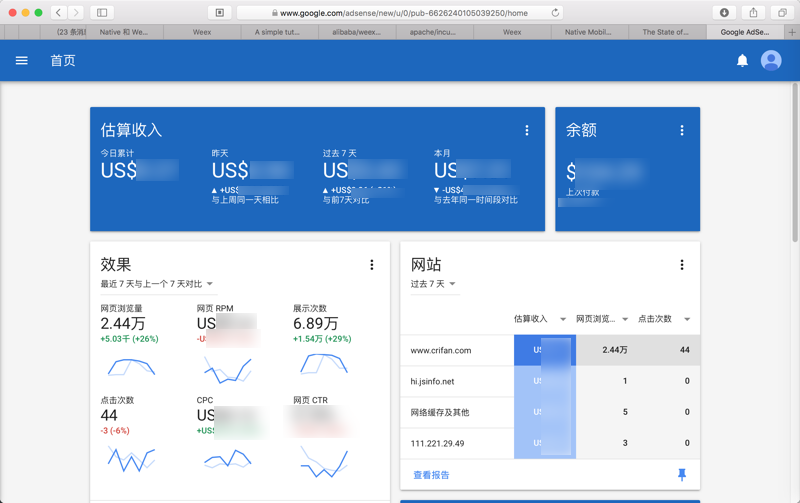
Task: Open options menu on 效果 card
Action: [371, 264]
